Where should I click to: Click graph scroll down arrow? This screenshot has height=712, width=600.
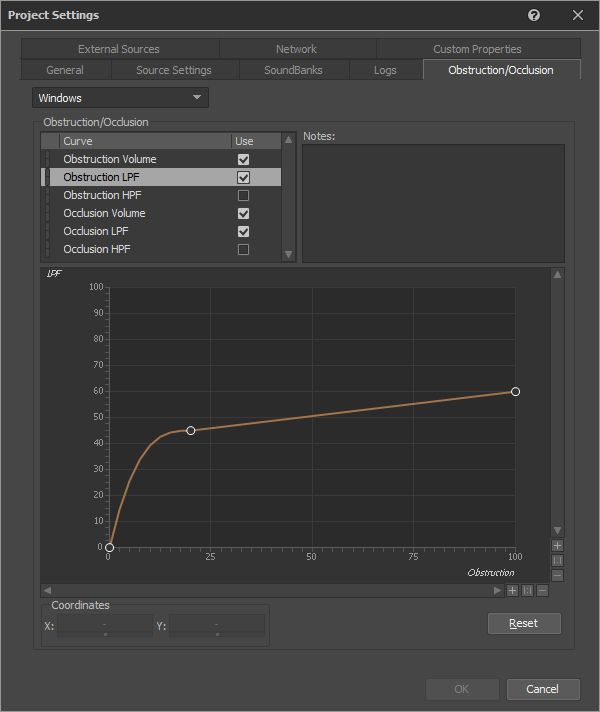557,530
